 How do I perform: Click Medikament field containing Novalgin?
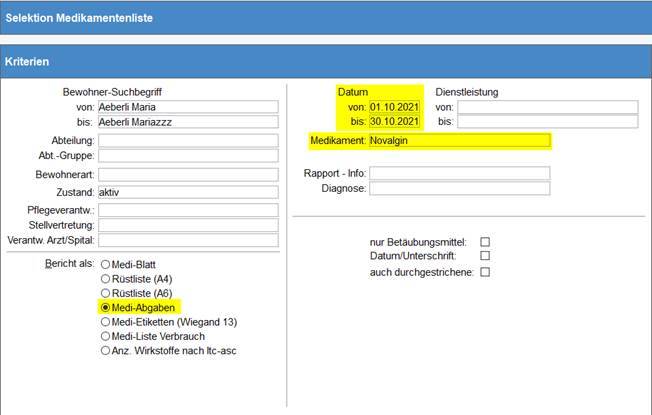point(459,141)
